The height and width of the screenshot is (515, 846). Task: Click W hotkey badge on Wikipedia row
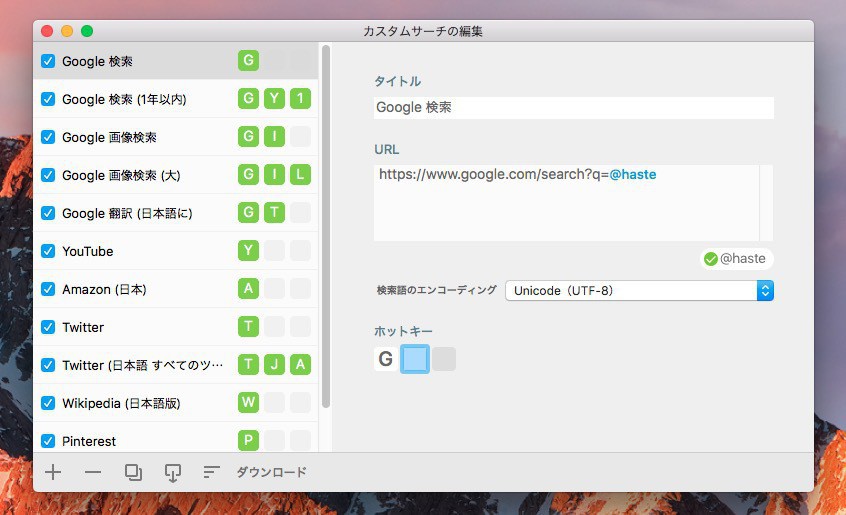tap(248, 402)
